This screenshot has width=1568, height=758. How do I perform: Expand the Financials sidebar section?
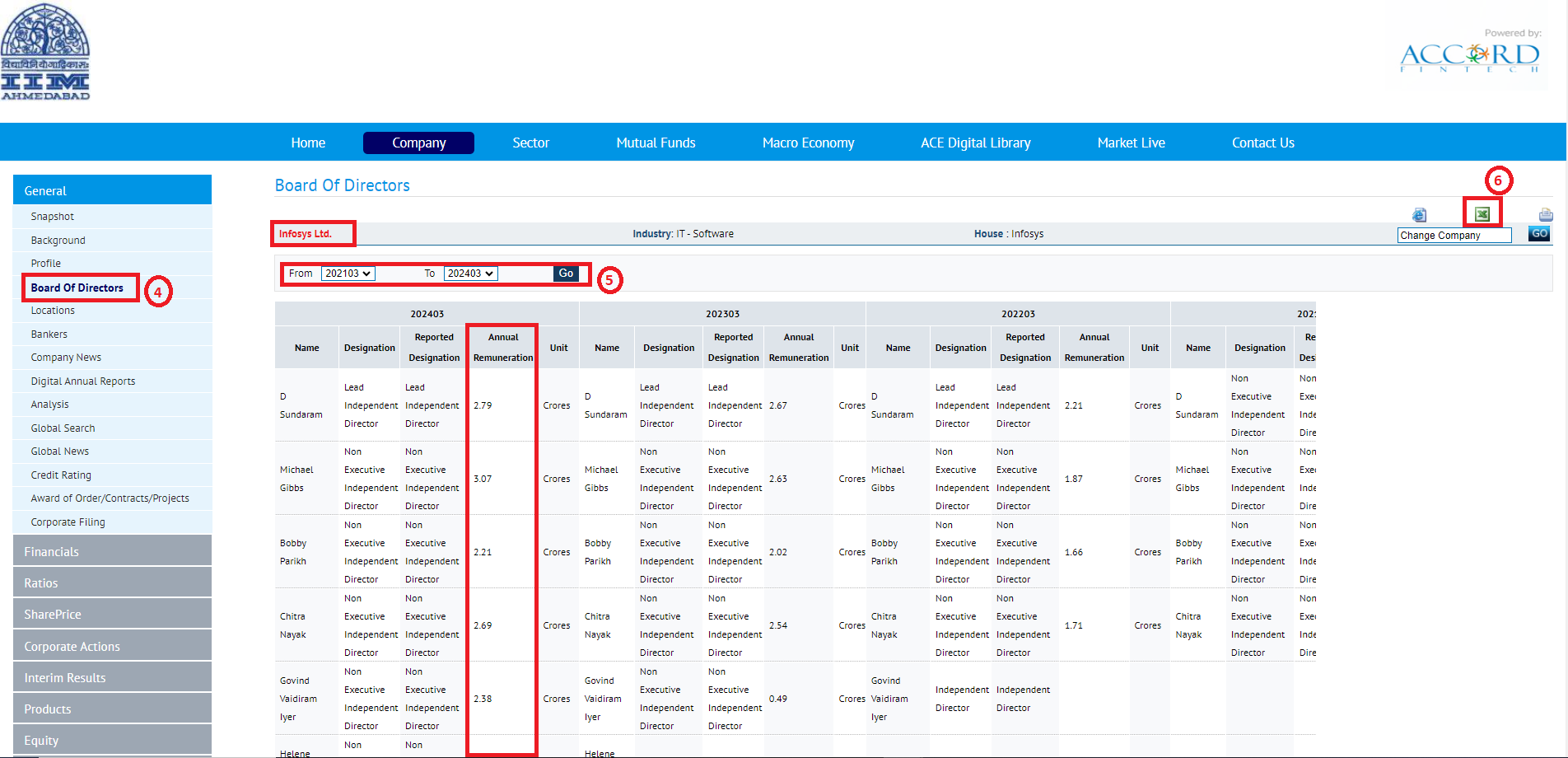112,551
